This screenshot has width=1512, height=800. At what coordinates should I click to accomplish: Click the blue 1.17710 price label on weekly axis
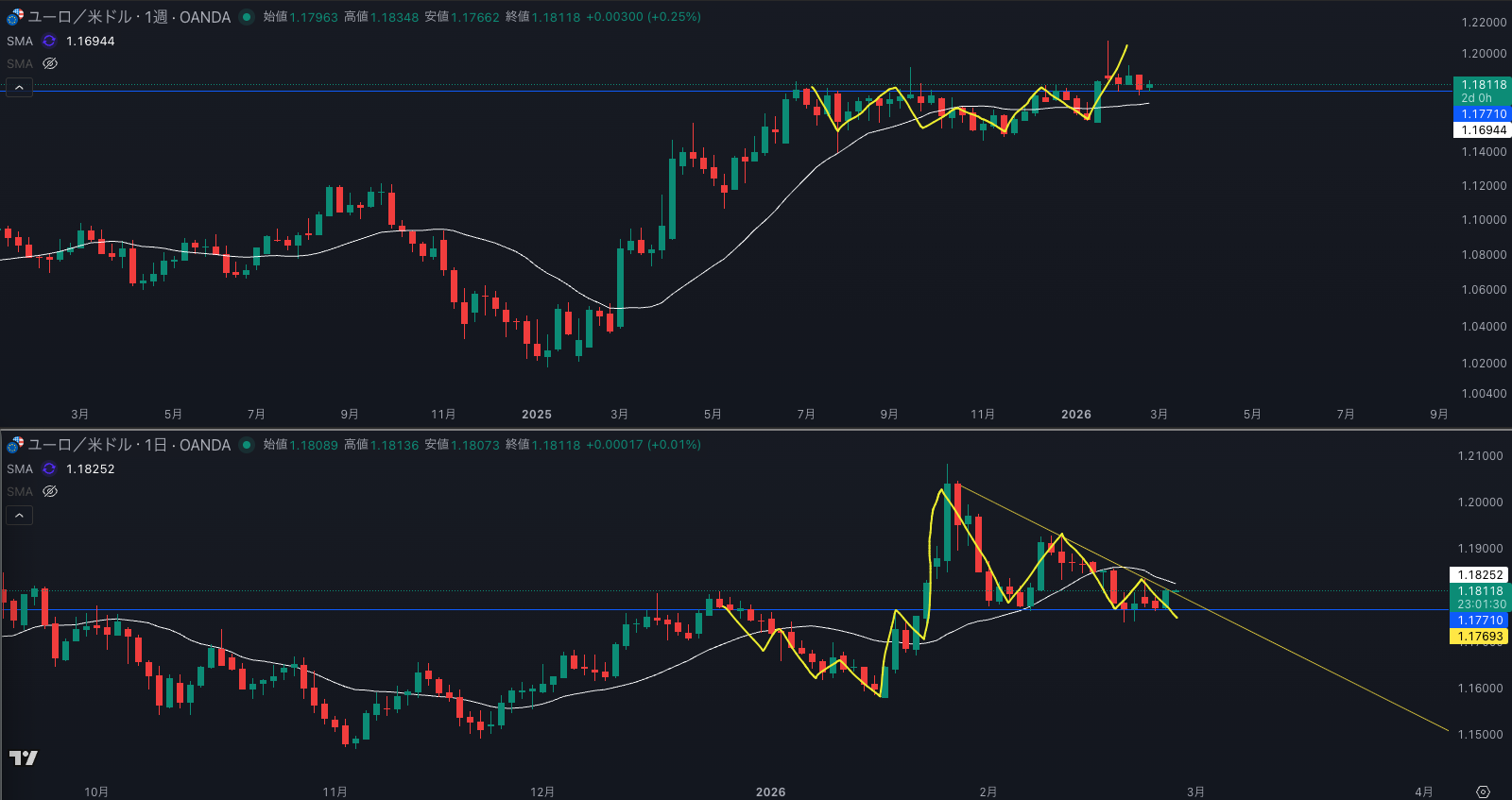click(1481, 114)
